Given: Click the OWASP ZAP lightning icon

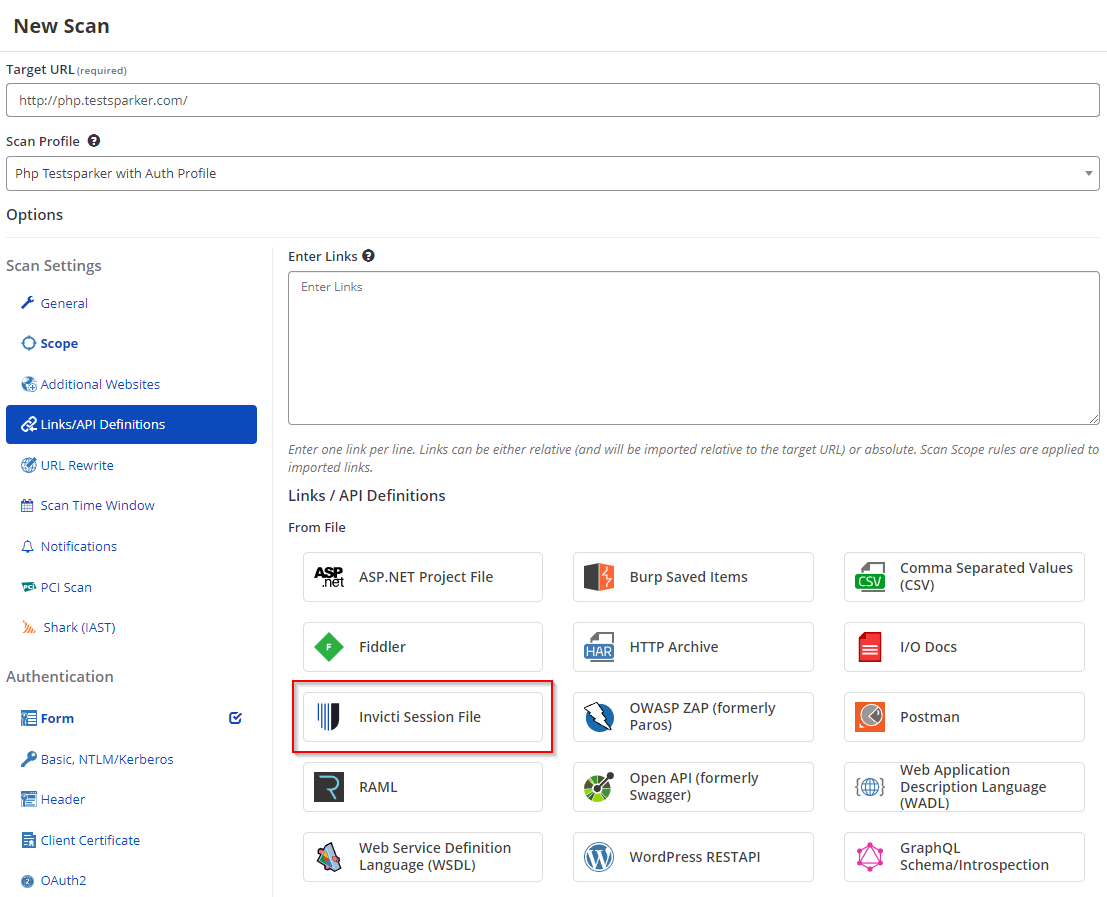Looking at the screenshot, I should pos(599,716).
